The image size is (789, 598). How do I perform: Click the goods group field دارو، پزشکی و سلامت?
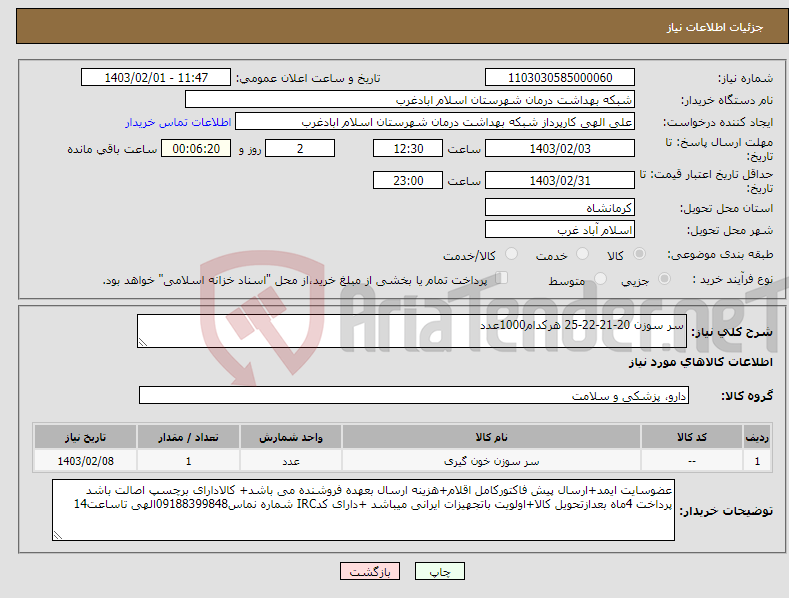tap(414, 396)
